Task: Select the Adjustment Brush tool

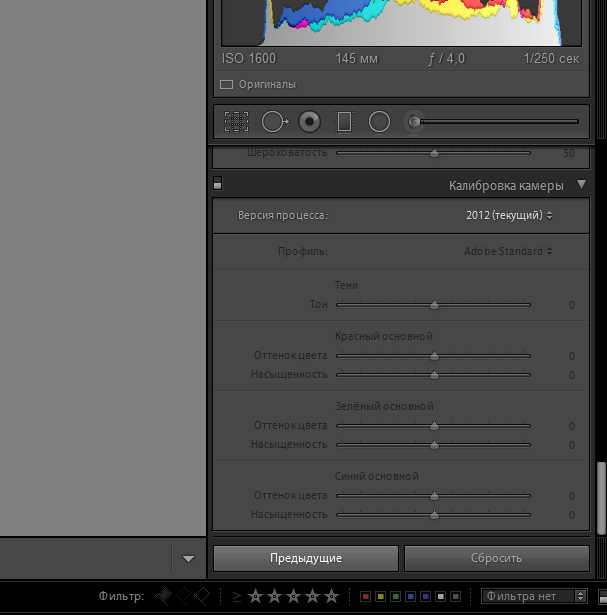Action: pos(493,122)
